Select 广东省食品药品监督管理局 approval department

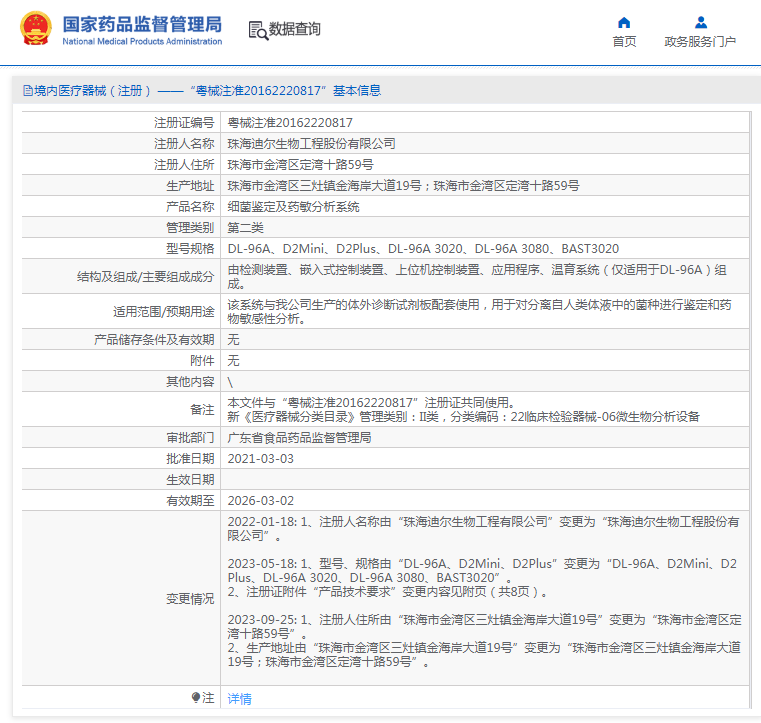click(299, 438)
